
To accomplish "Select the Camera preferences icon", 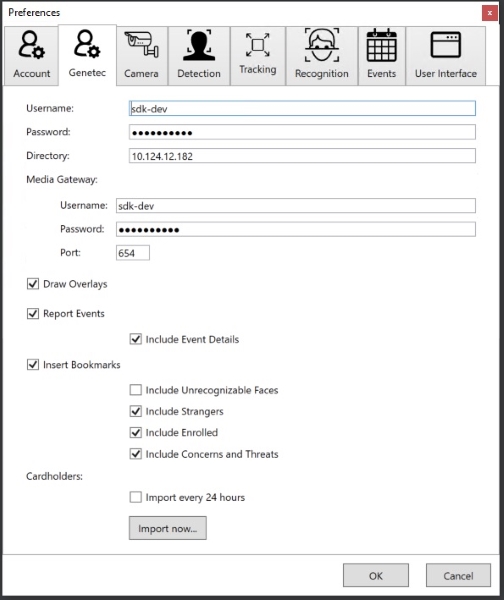I will [142, 45].
